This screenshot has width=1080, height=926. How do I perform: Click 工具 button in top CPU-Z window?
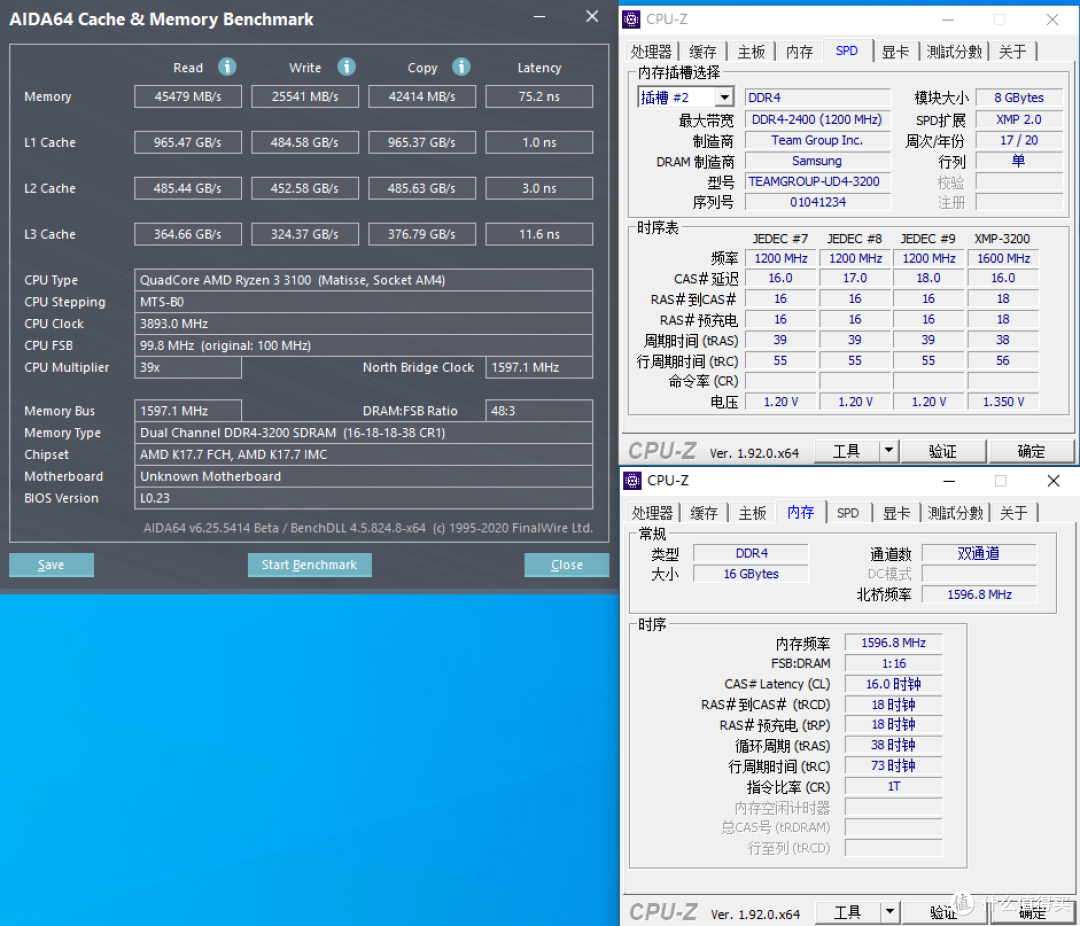847,451
